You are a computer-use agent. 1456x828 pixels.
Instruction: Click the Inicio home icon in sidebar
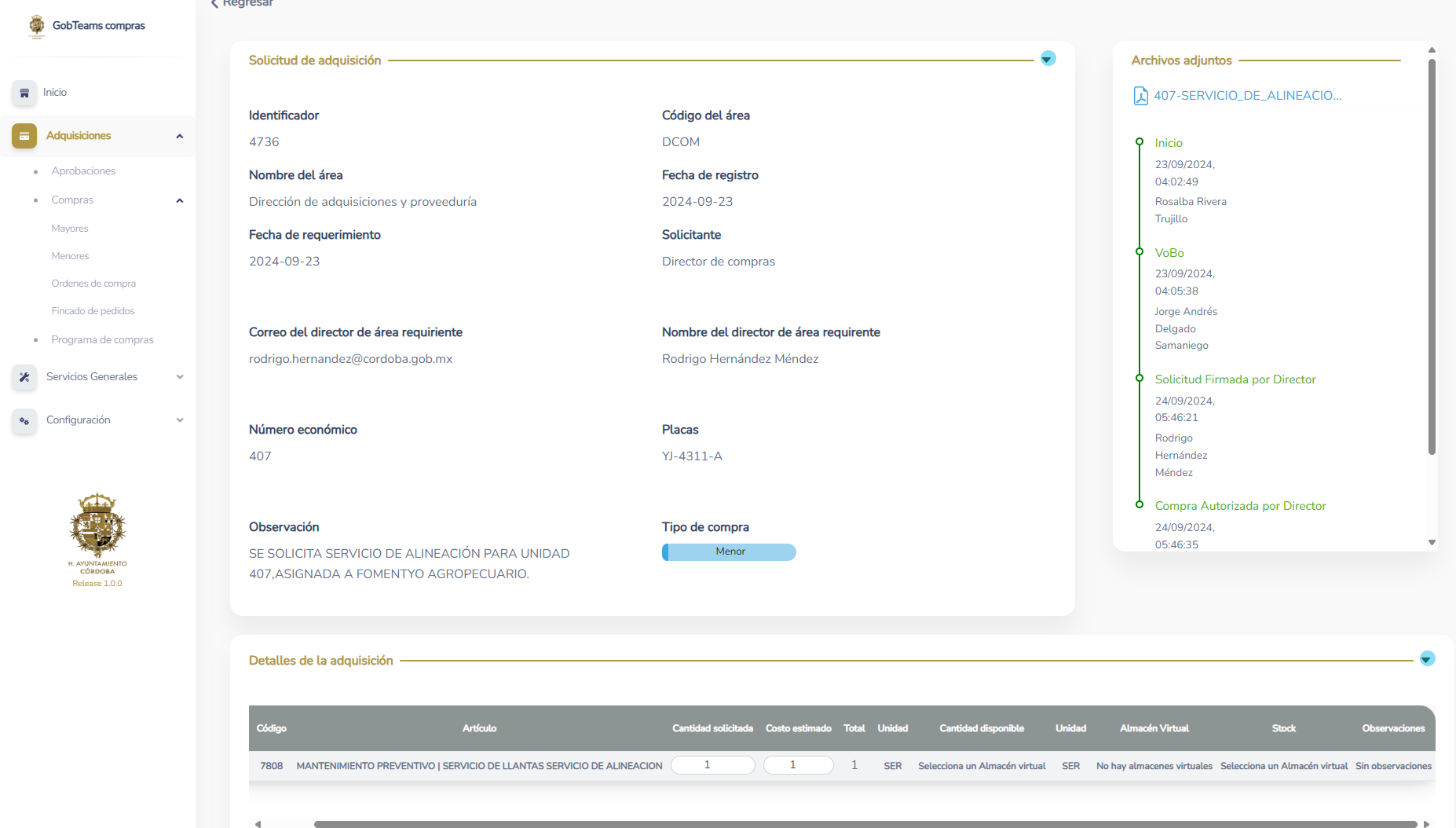click(24, 93)
